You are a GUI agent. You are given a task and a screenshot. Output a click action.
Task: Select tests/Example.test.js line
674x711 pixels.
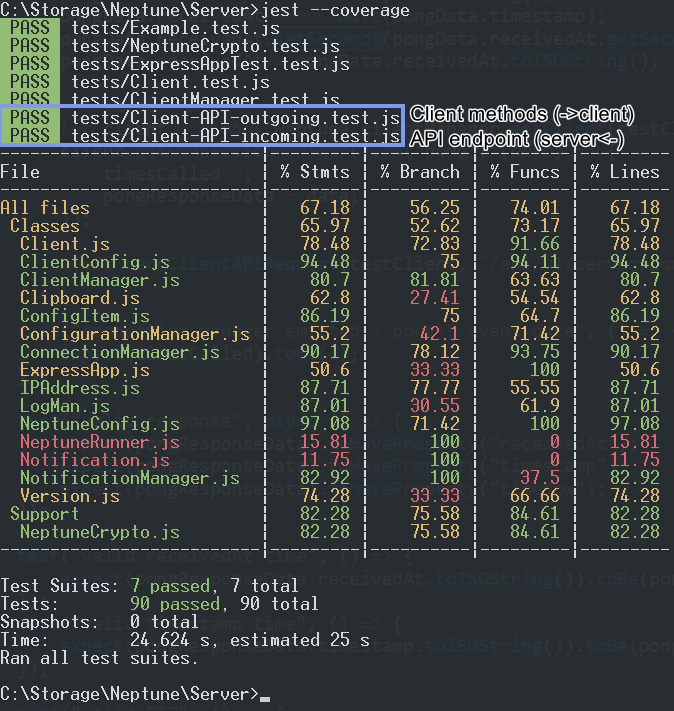(x=175, y=28)
